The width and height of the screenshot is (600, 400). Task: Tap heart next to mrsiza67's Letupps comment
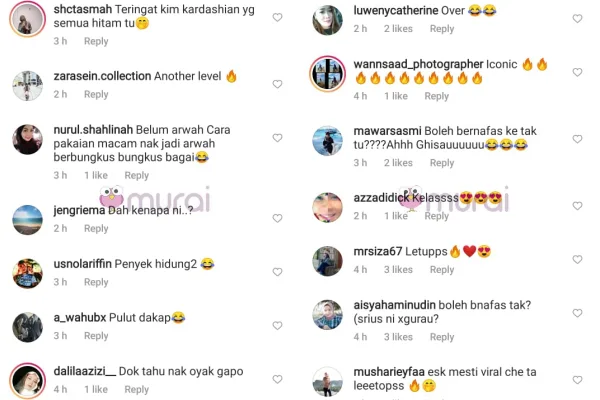[x=577, y=260]
